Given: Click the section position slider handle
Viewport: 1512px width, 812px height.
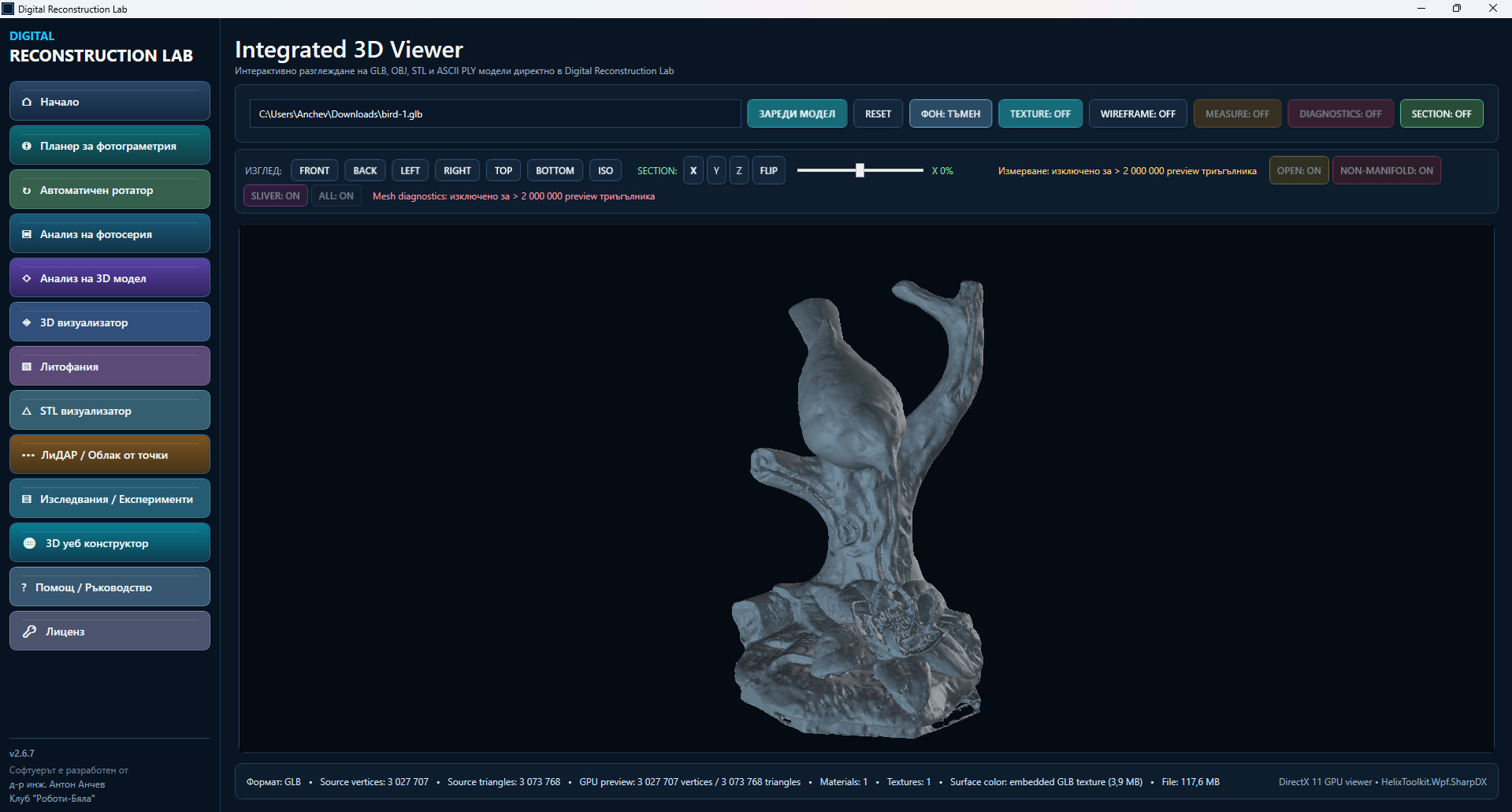Looking at the screenshot, I should 860,170.
